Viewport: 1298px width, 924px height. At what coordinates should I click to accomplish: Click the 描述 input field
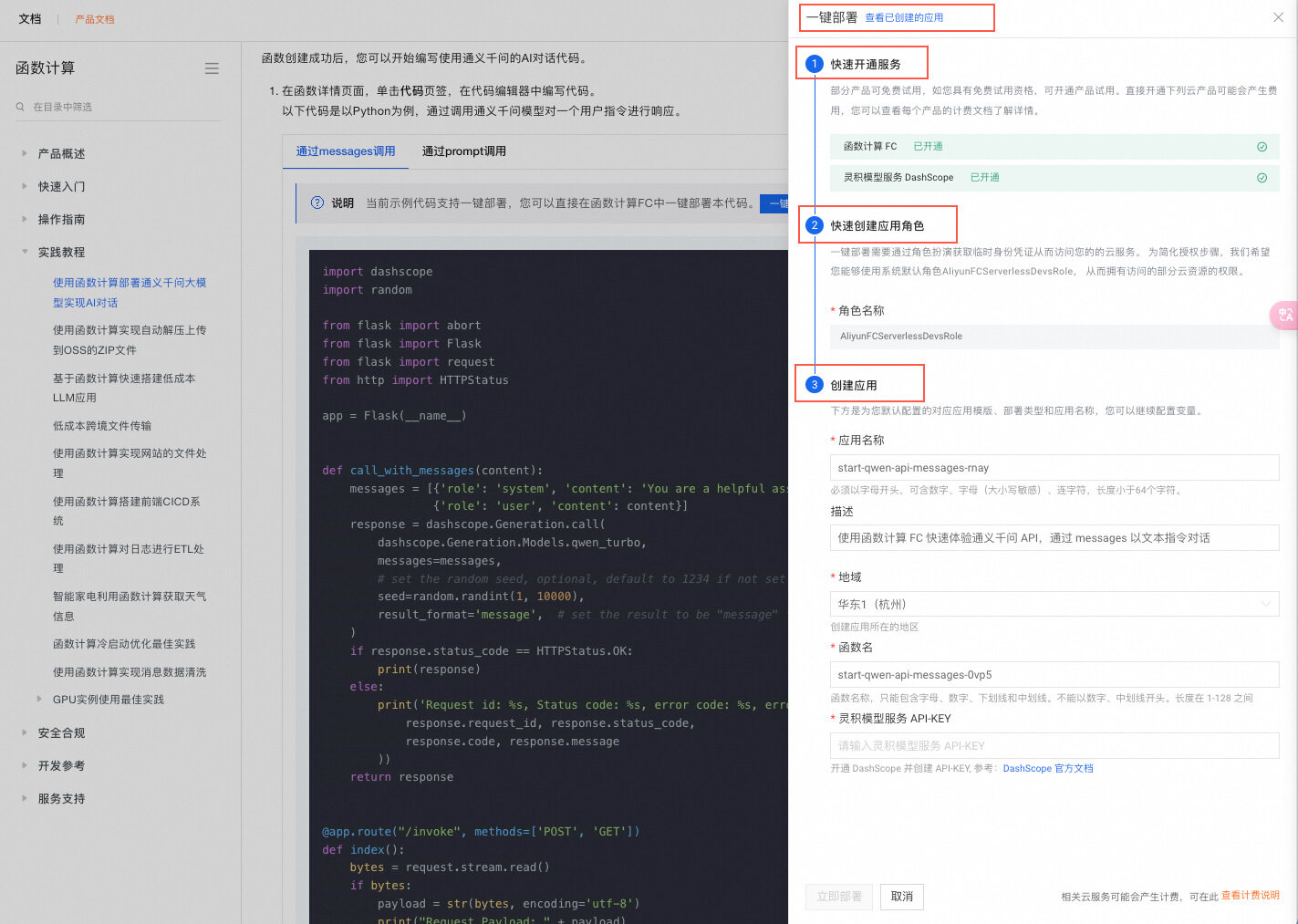(1054, 538)
